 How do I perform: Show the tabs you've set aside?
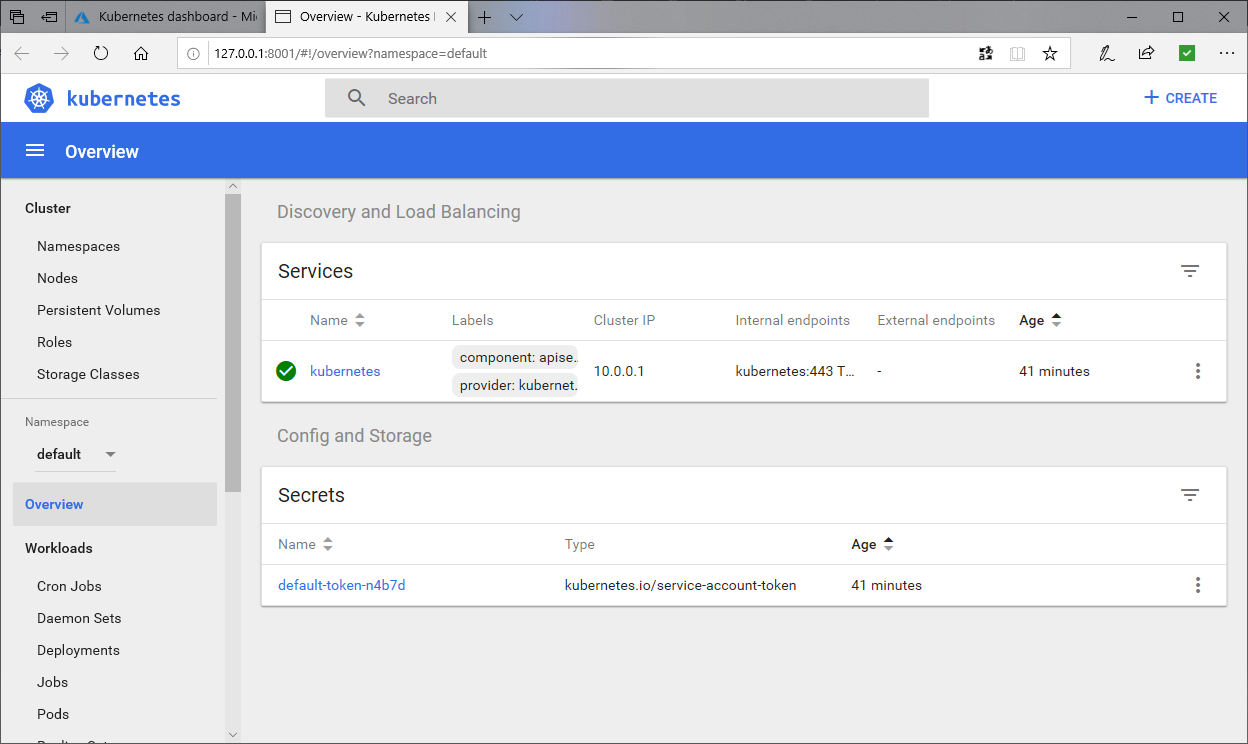point(17,17)
